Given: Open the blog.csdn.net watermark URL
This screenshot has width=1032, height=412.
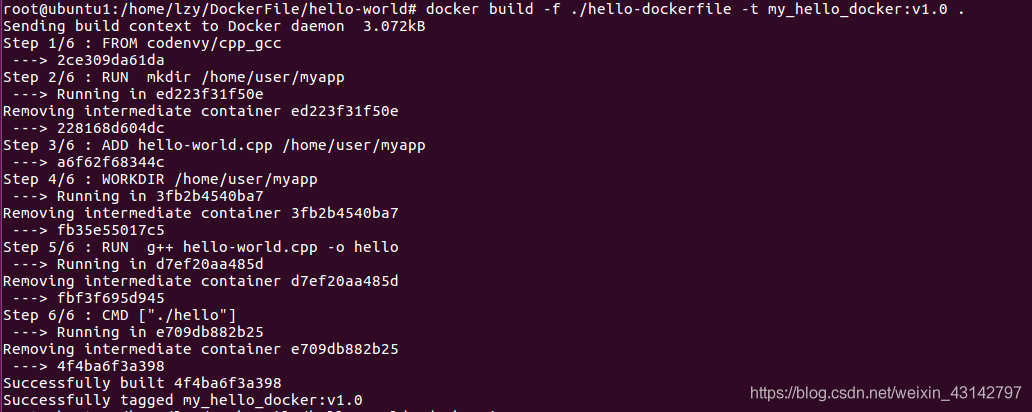Looking at the screenshot, I should 885,393.
